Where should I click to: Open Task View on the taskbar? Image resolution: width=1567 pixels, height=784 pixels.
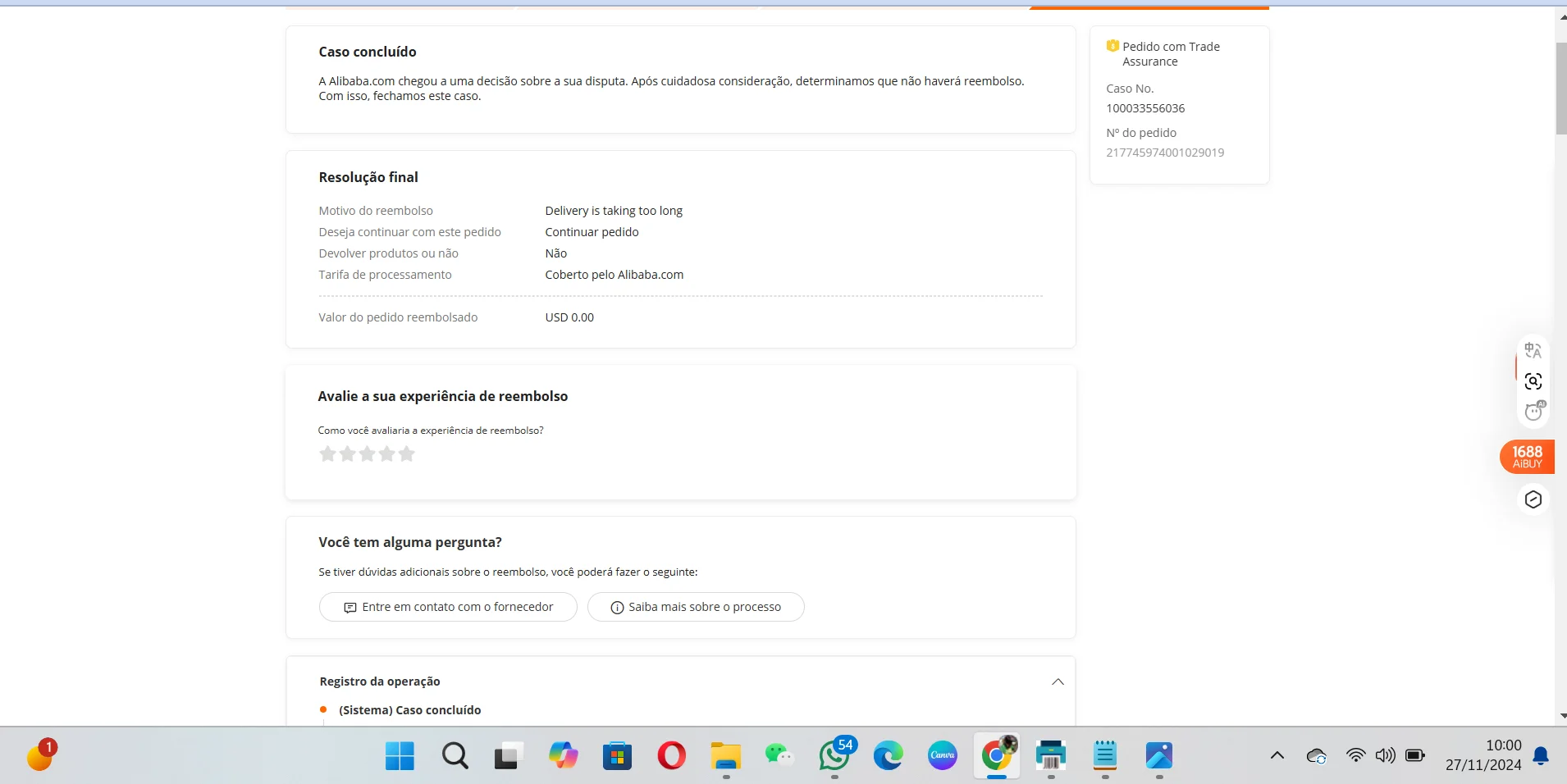pos(509,755)
